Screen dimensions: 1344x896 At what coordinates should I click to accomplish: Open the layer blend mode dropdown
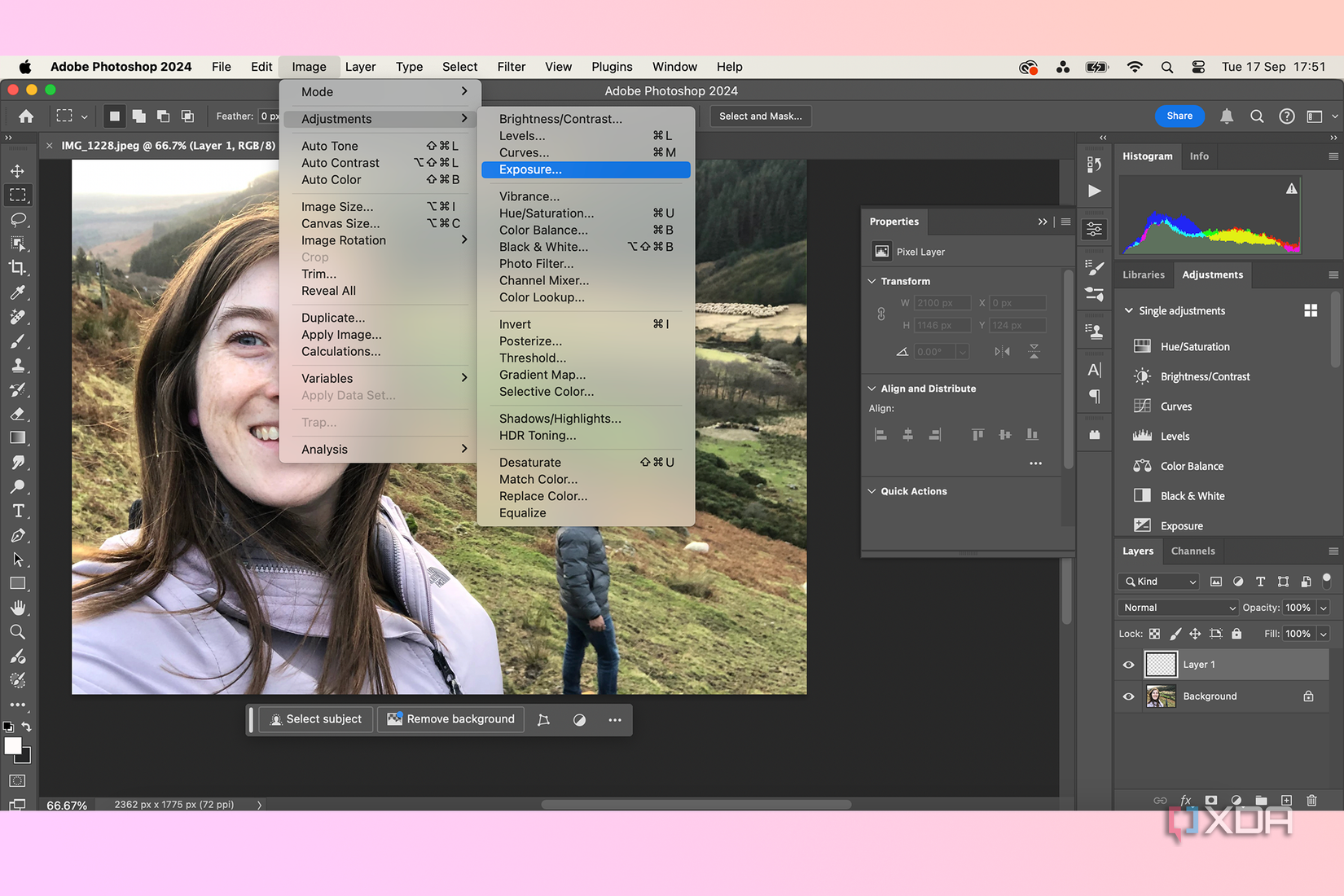1177,607
